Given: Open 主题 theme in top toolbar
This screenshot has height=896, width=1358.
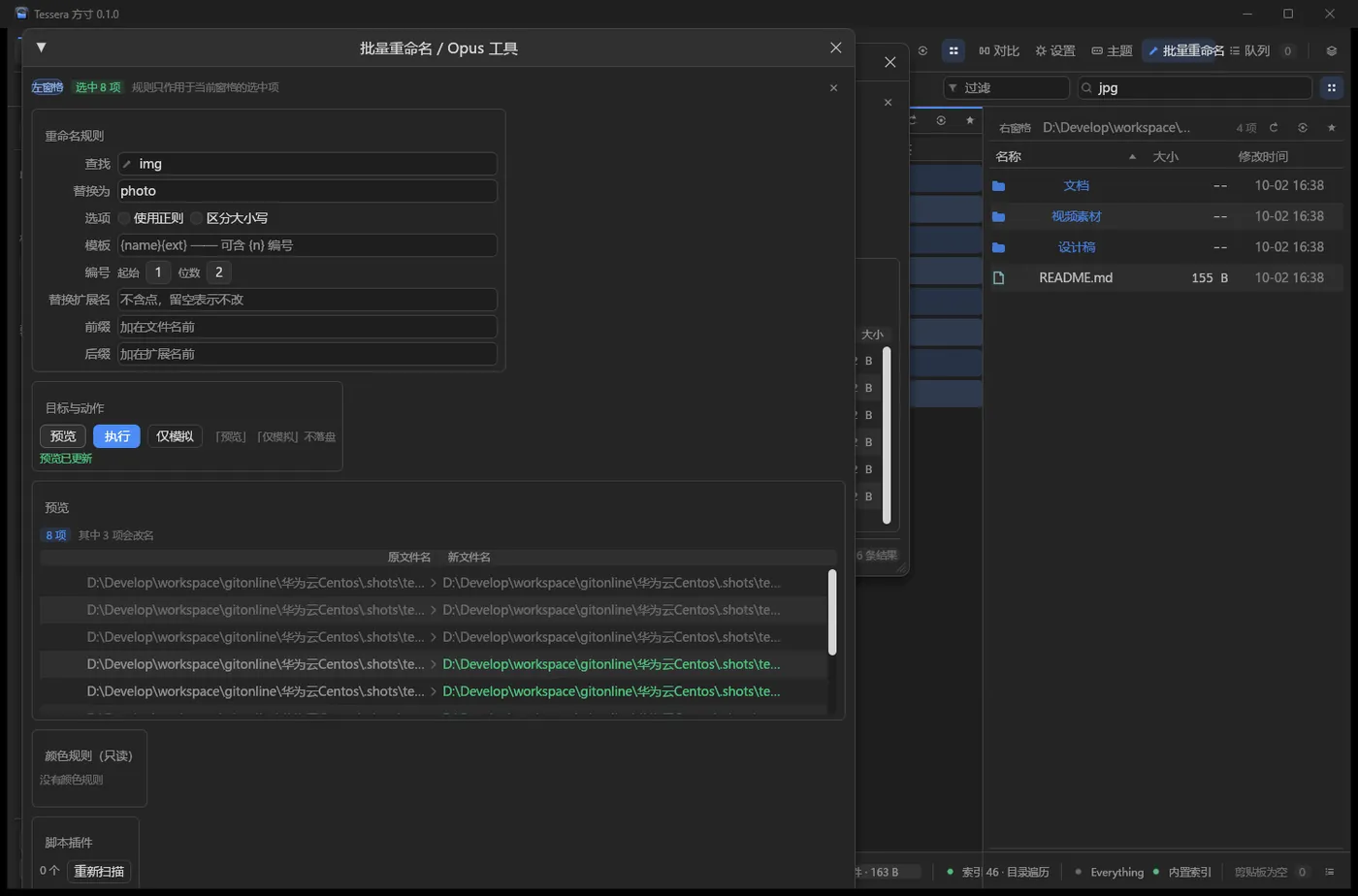Looking at the screenshot, I should [x=1112, y=50].
